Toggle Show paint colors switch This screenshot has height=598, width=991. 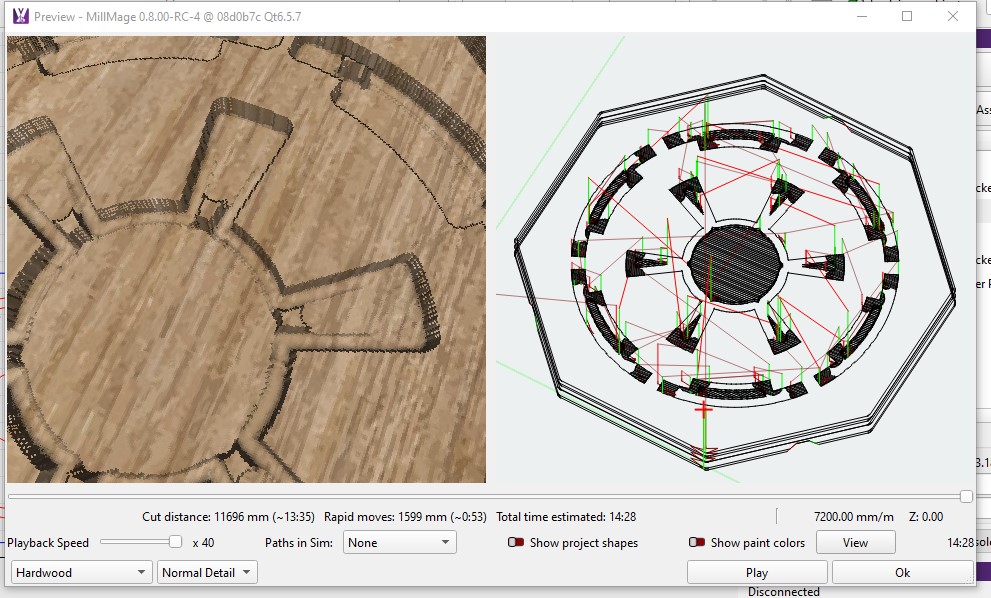pos(696,542)
